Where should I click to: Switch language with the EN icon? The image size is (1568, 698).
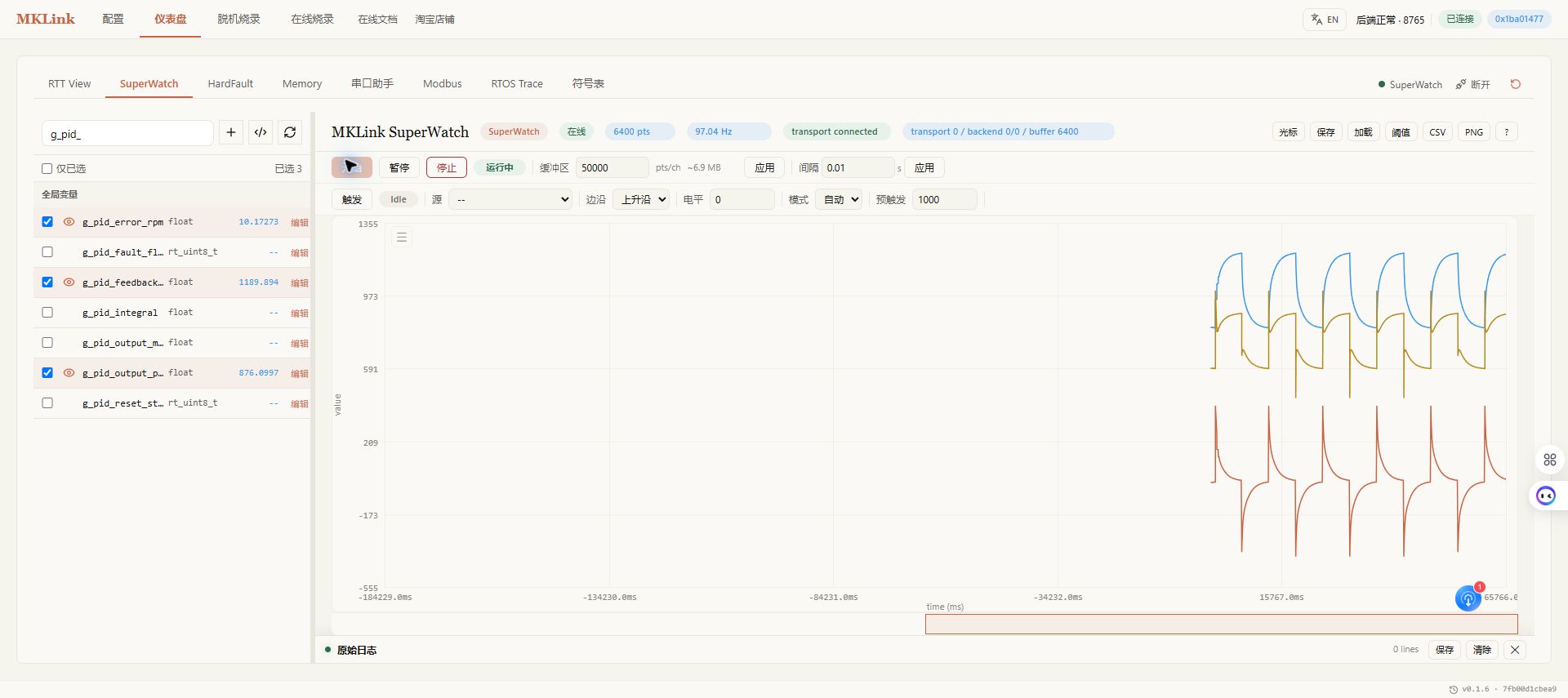tap(1325, 20)
